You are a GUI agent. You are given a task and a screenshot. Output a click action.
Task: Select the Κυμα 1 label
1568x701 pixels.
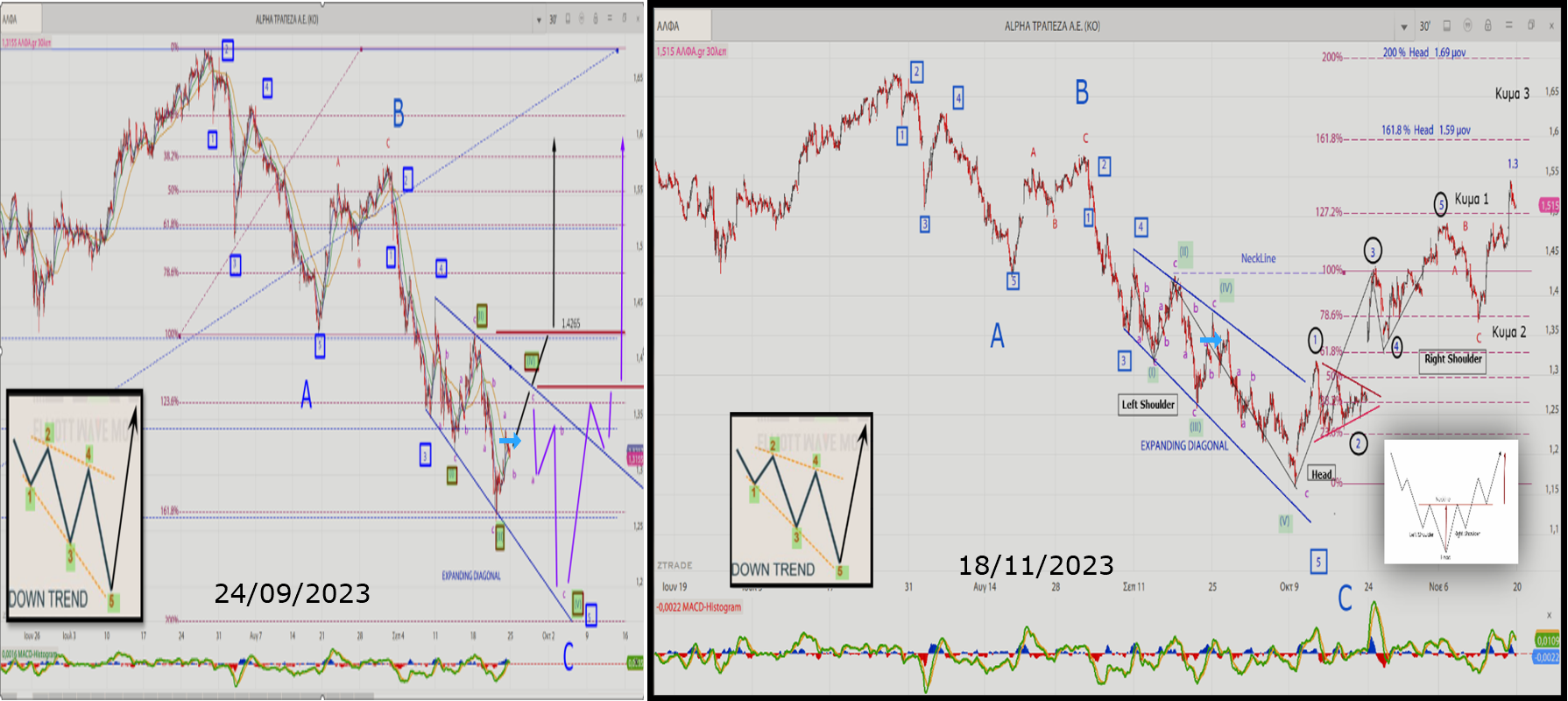(1472, 199)
